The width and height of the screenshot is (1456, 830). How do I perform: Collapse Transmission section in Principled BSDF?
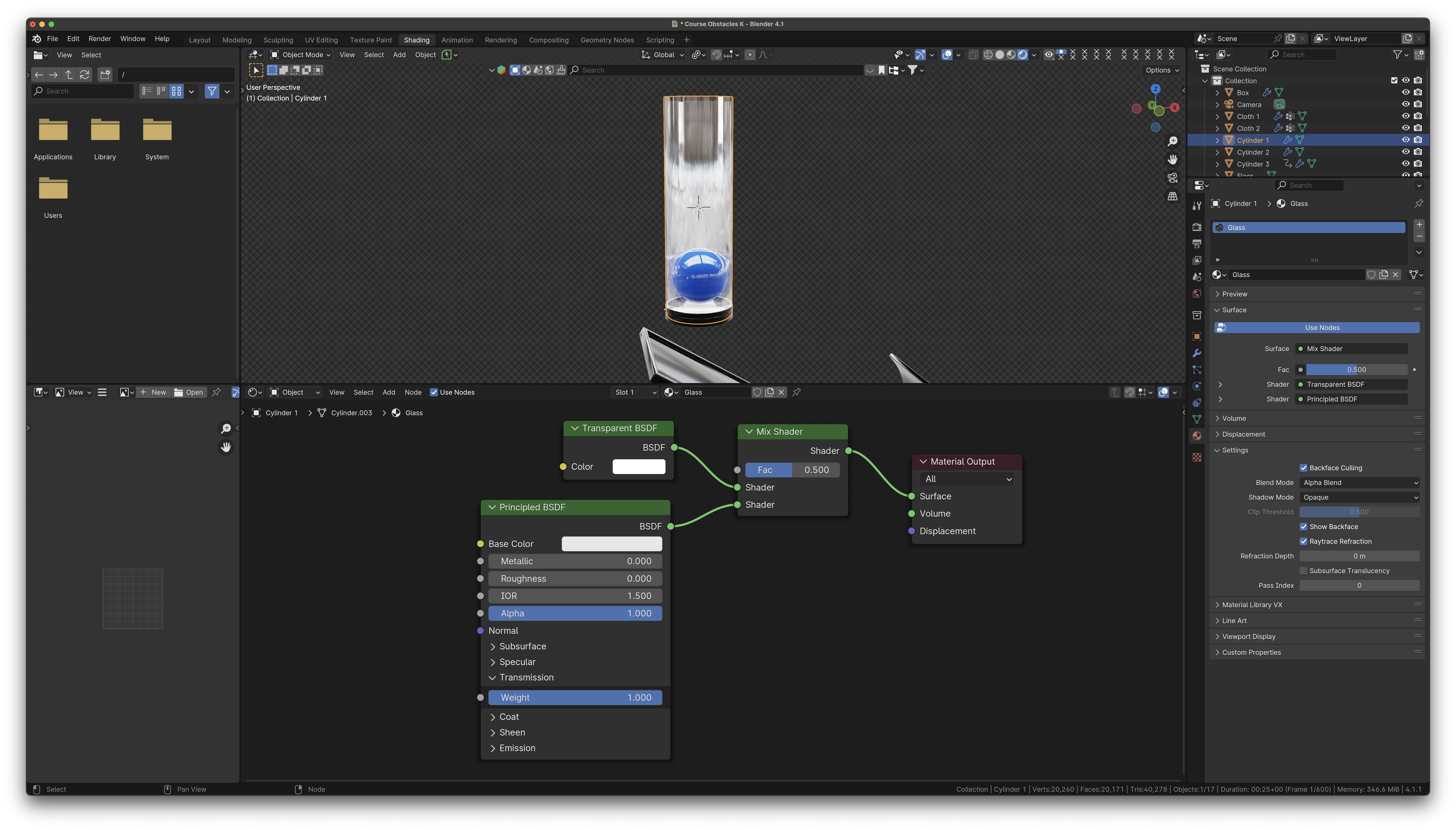pos(493,678)
